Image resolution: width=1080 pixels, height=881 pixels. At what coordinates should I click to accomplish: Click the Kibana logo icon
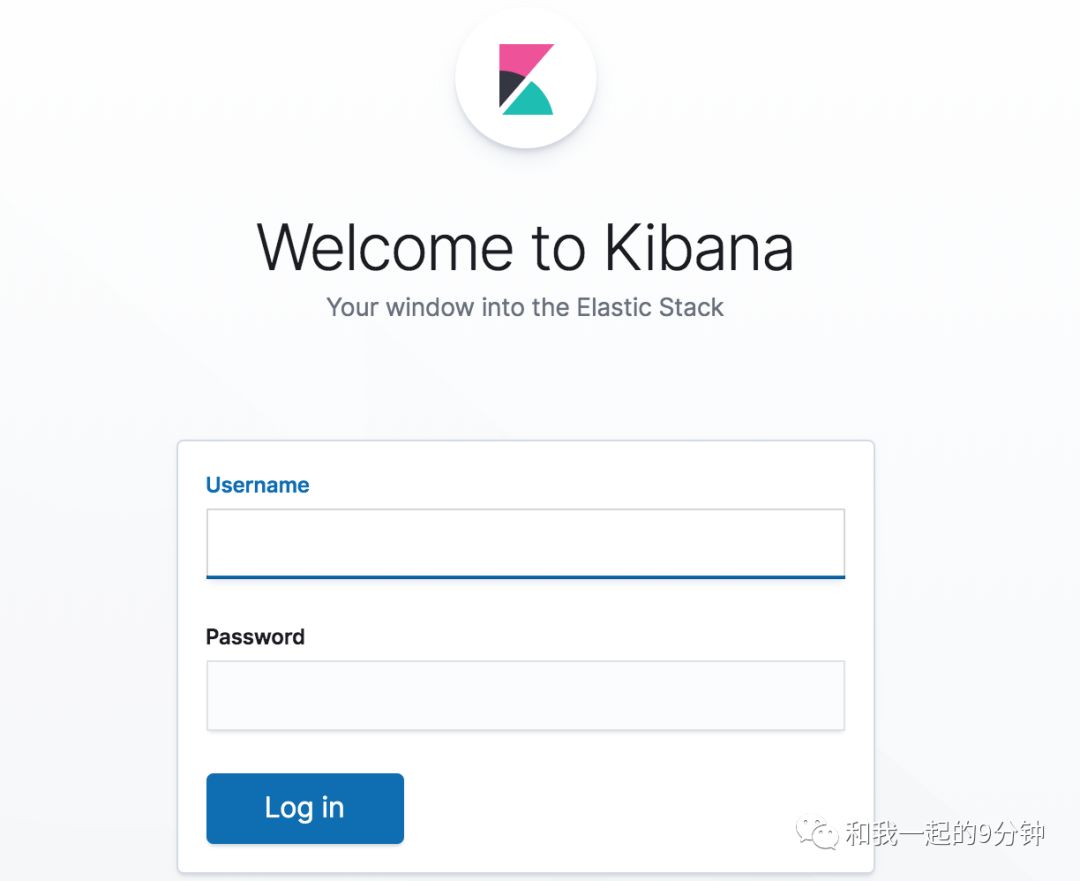click(x=526, y=79)
